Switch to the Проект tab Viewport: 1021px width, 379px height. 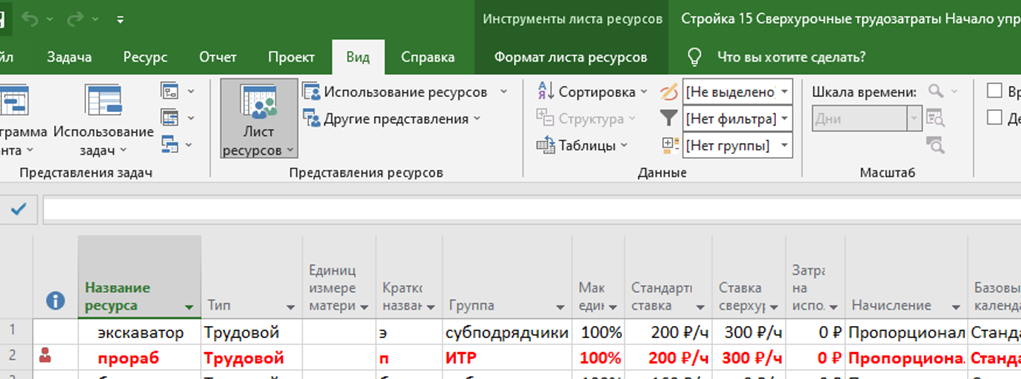pos(292,57)
